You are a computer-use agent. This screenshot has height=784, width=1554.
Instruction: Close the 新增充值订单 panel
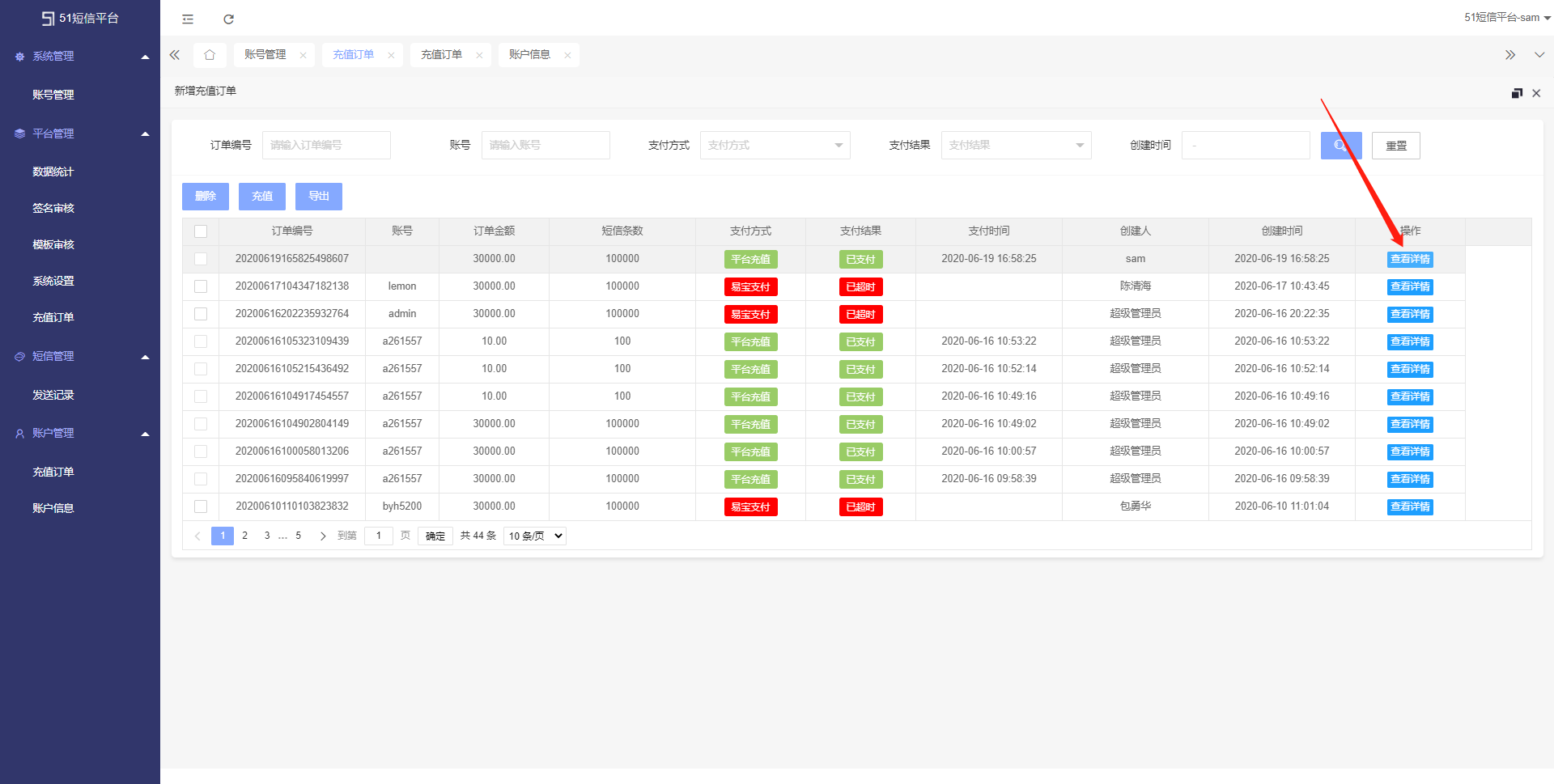[1536, 93]
